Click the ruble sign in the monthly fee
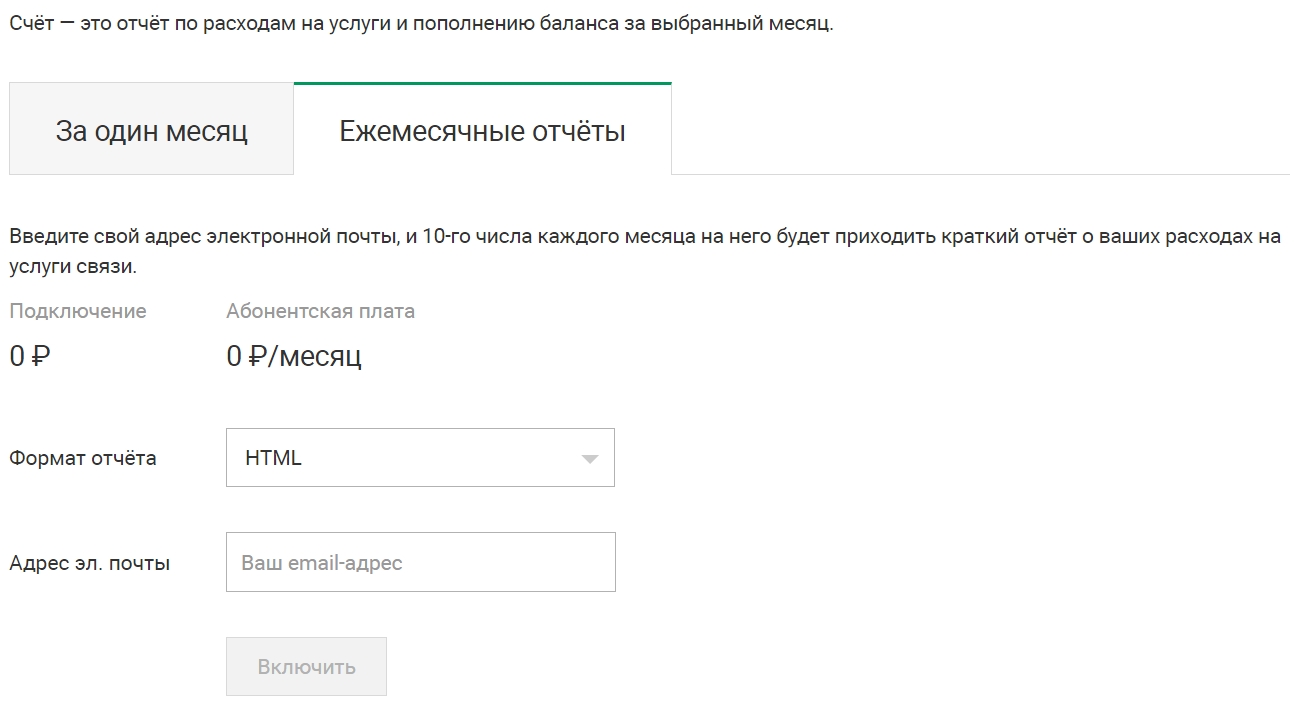The height and width of the screenshot is (717, 1305). (257, 356)
